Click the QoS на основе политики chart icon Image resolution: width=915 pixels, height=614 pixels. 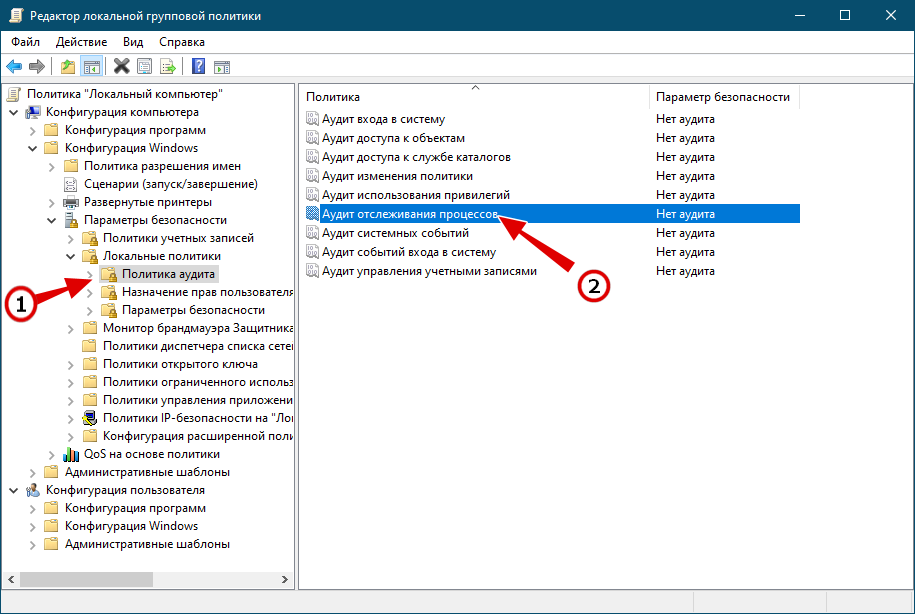click(71, 454)
